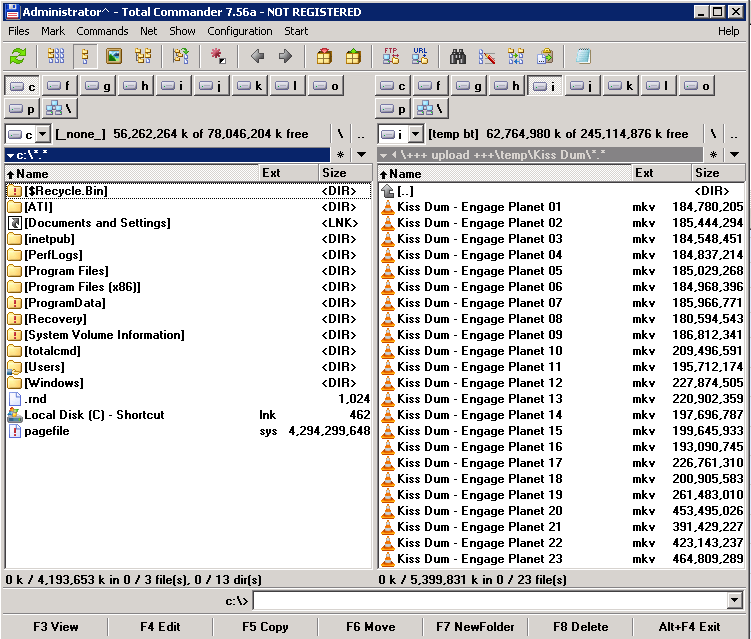Click the F3 View button
Screen dimensions: 751x639
(56, 627)
